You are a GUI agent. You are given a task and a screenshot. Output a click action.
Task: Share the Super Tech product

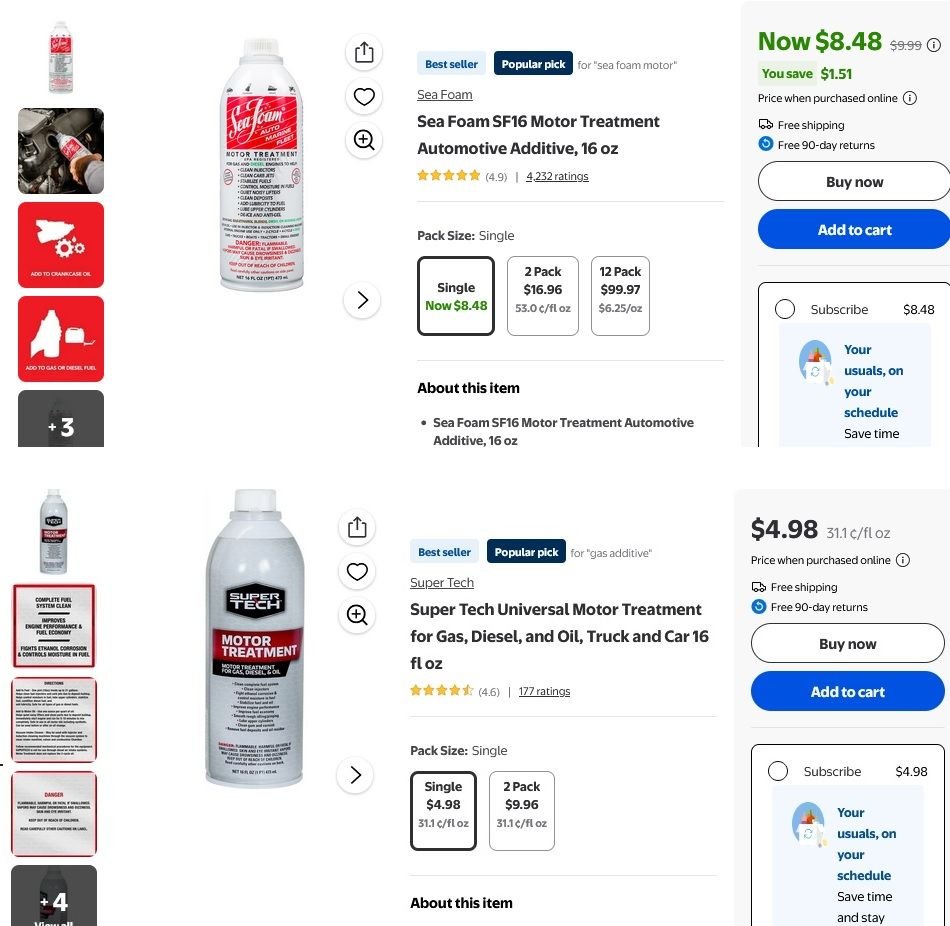pyautogui.click(x=357, y=528)
